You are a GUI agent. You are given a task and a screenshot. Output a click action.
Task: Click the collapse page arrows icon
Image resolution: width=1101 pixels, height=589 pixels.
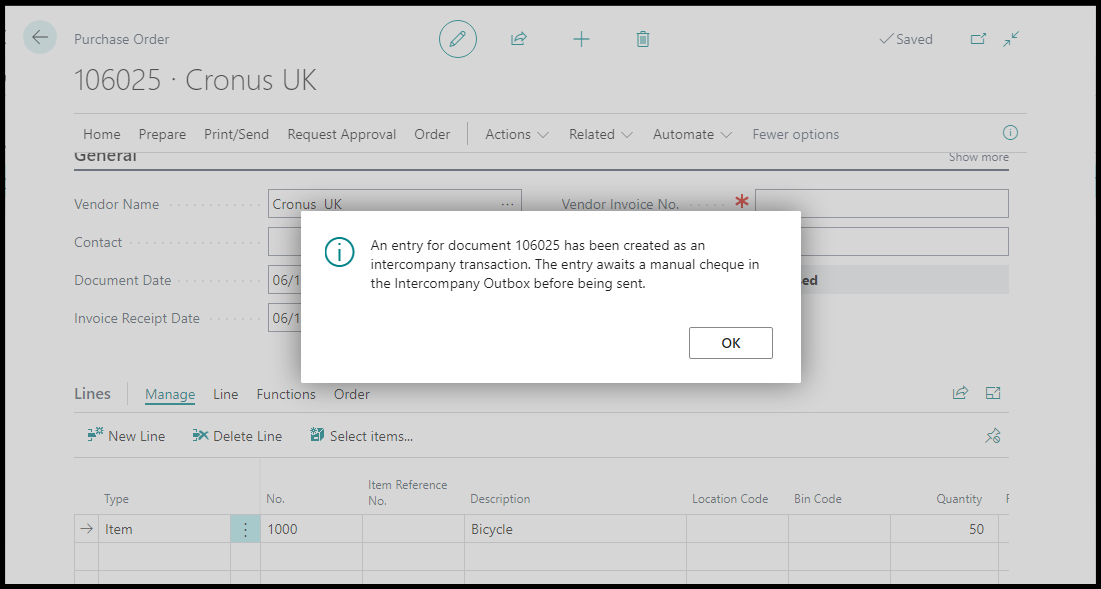click(x=1011, y=39)
